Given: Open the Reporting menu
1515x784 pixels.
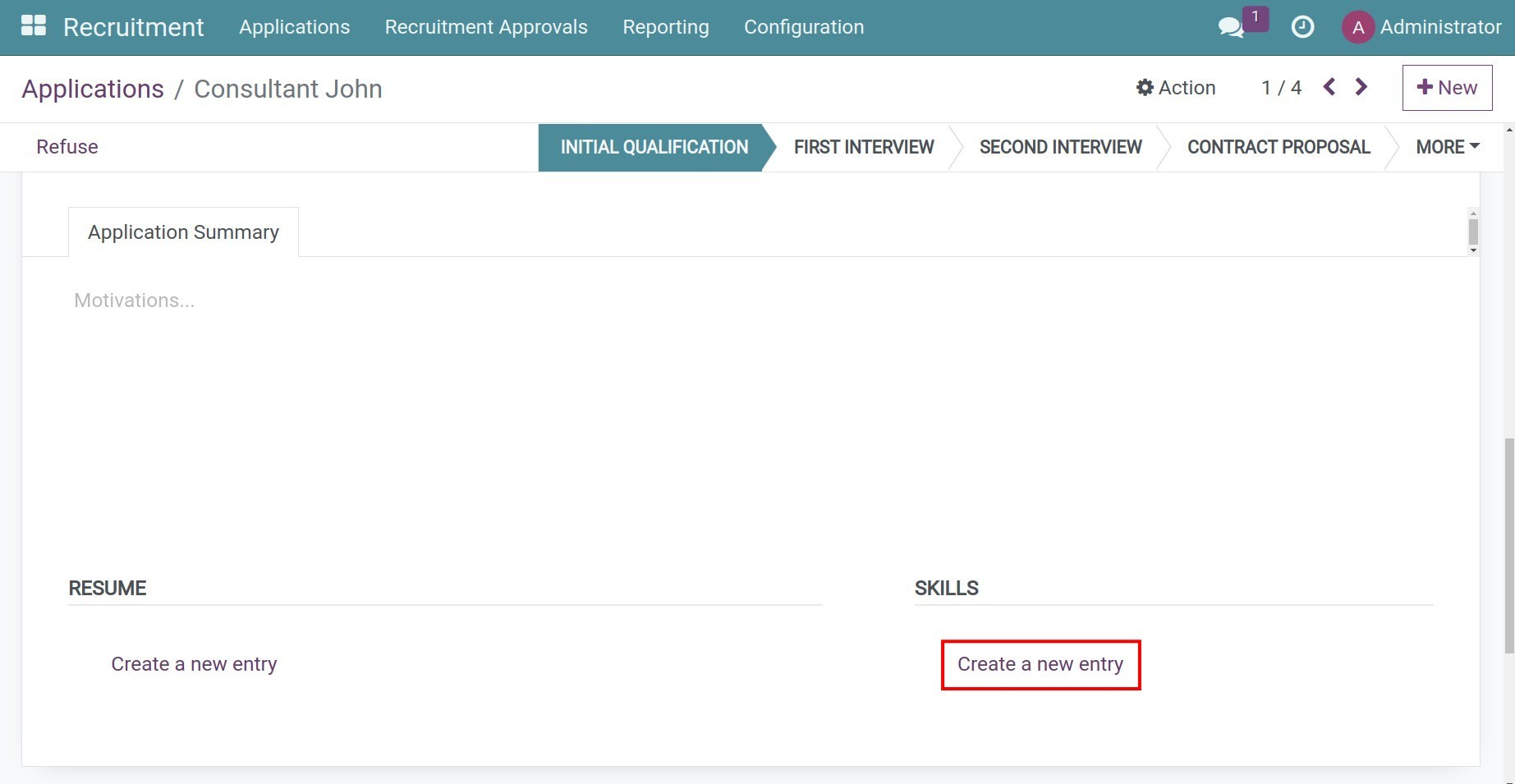Looking at the screenshot, I should tap(665, 27).
